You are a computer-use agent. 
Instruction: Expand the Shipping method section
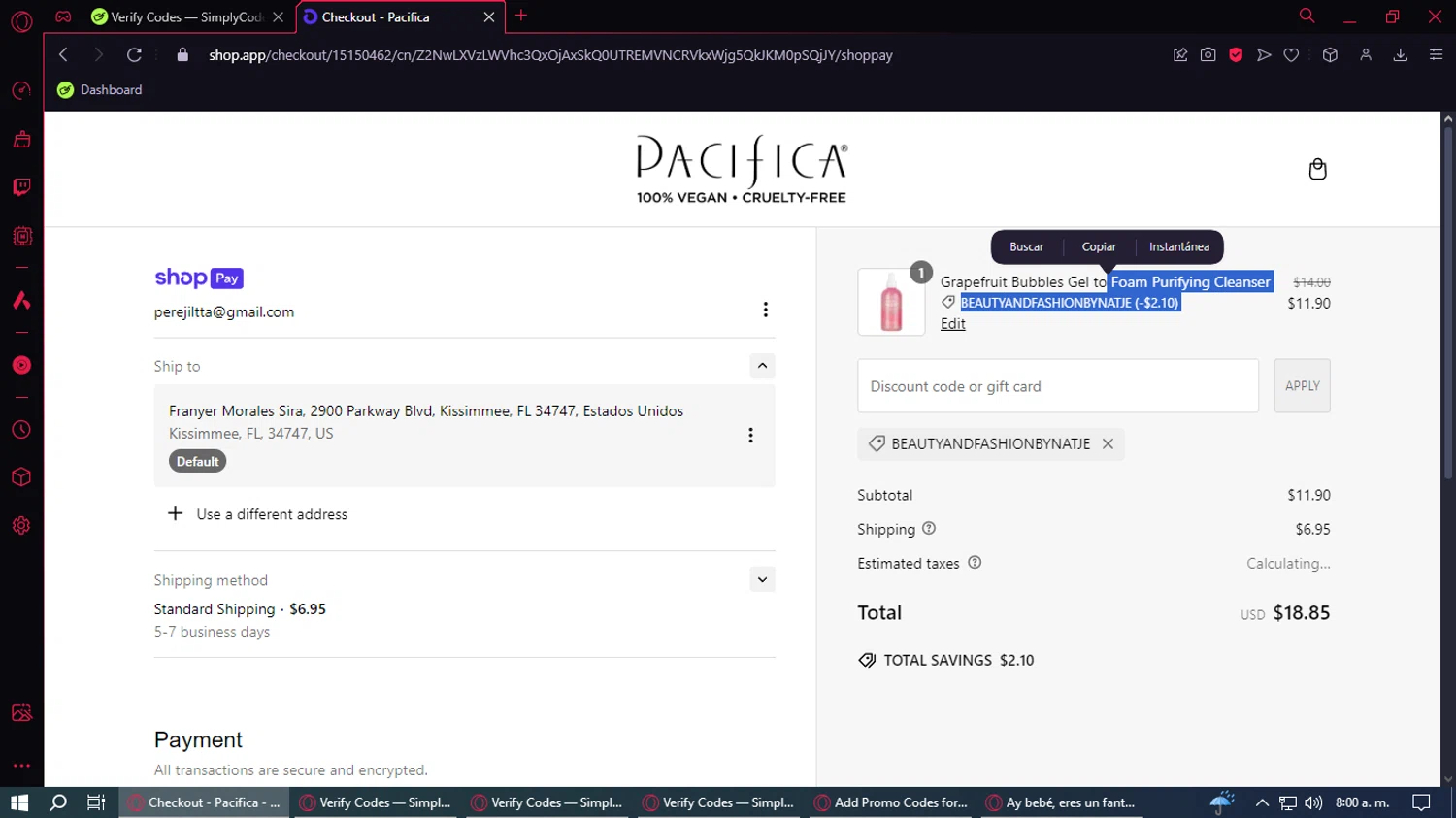tap(762, 579)
